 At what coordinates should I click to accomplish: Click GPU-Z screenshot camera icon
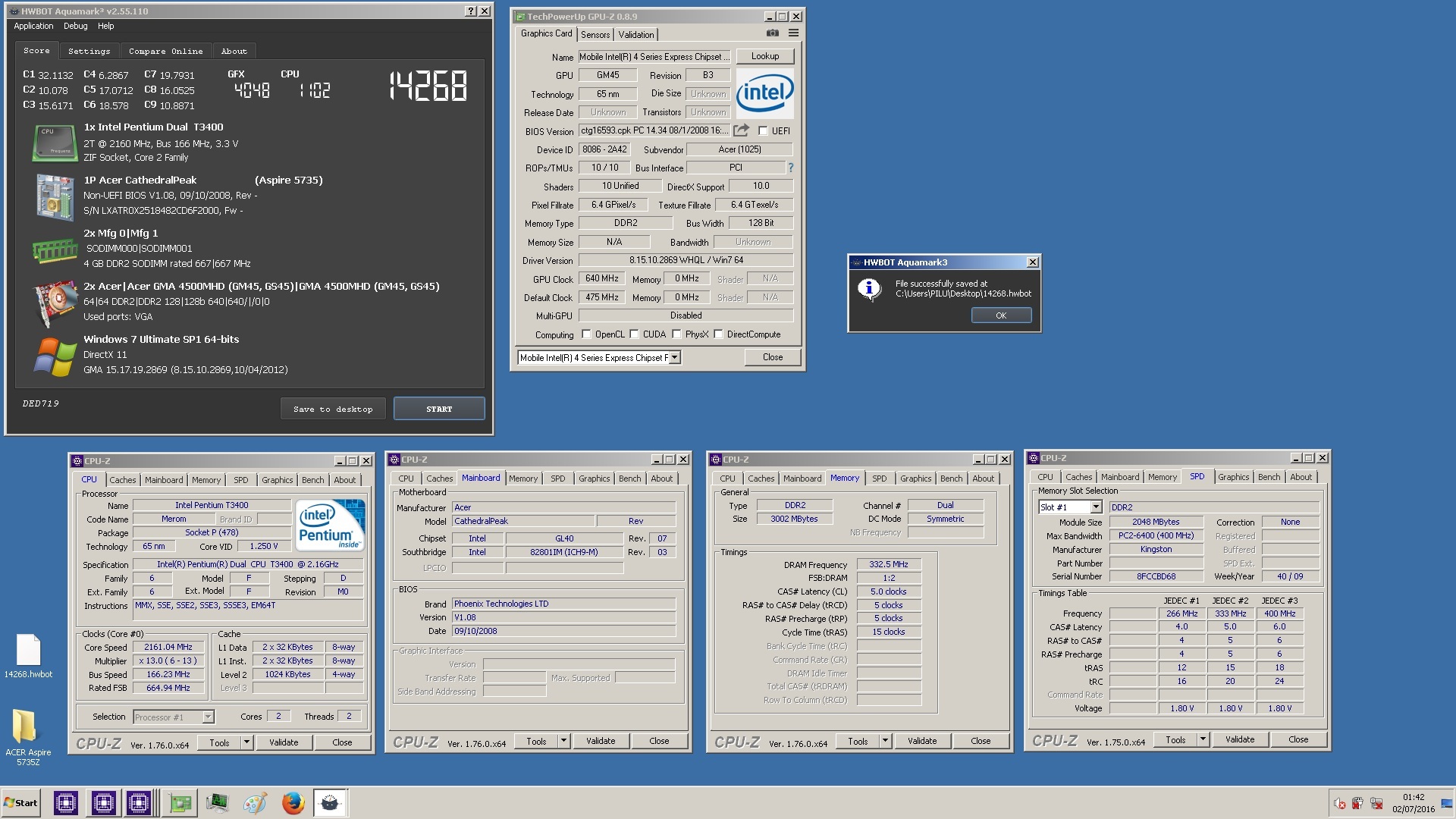coord(772,33)
